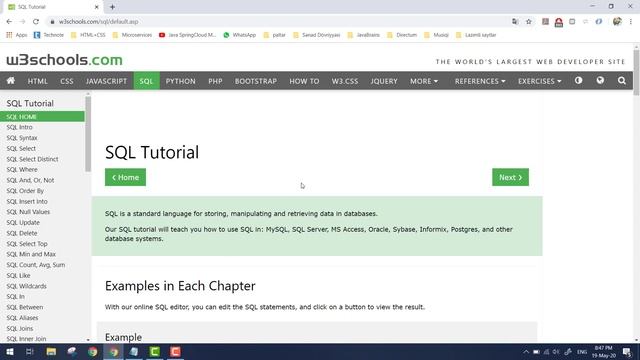This screenshot has width=640, height=360.
Task: Open the green Camtasia taskbar icon
Action: (155, 351)
